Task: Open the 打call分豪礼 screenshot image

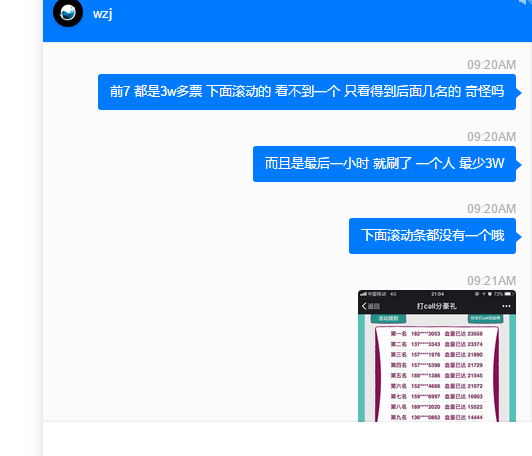Action: pyautogui.click(x=437, y=356)
